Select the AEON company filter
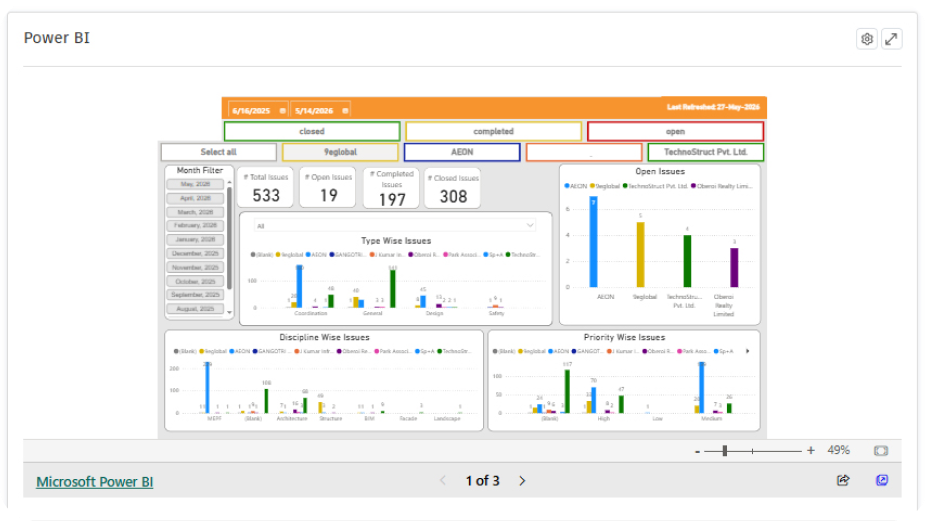 (462, 152)
